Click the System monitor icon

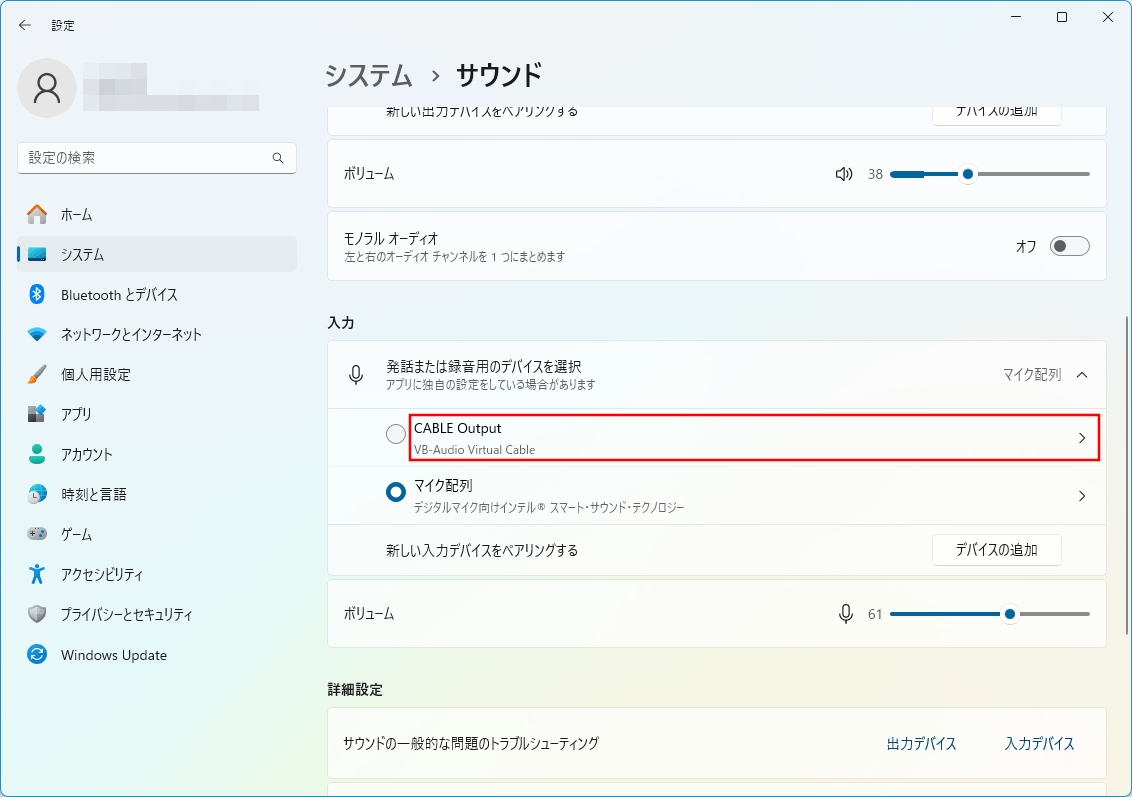click(x=37, y=254)
